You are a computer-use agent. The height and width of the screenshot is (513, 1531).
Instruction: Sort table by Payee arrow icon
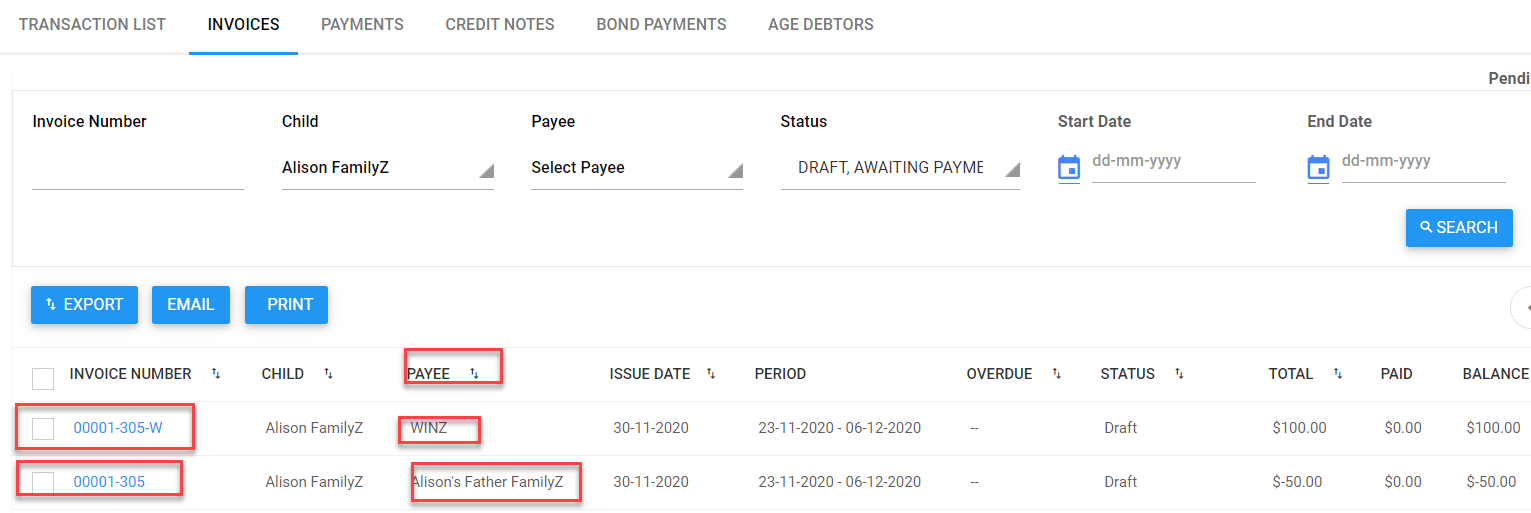474,374
